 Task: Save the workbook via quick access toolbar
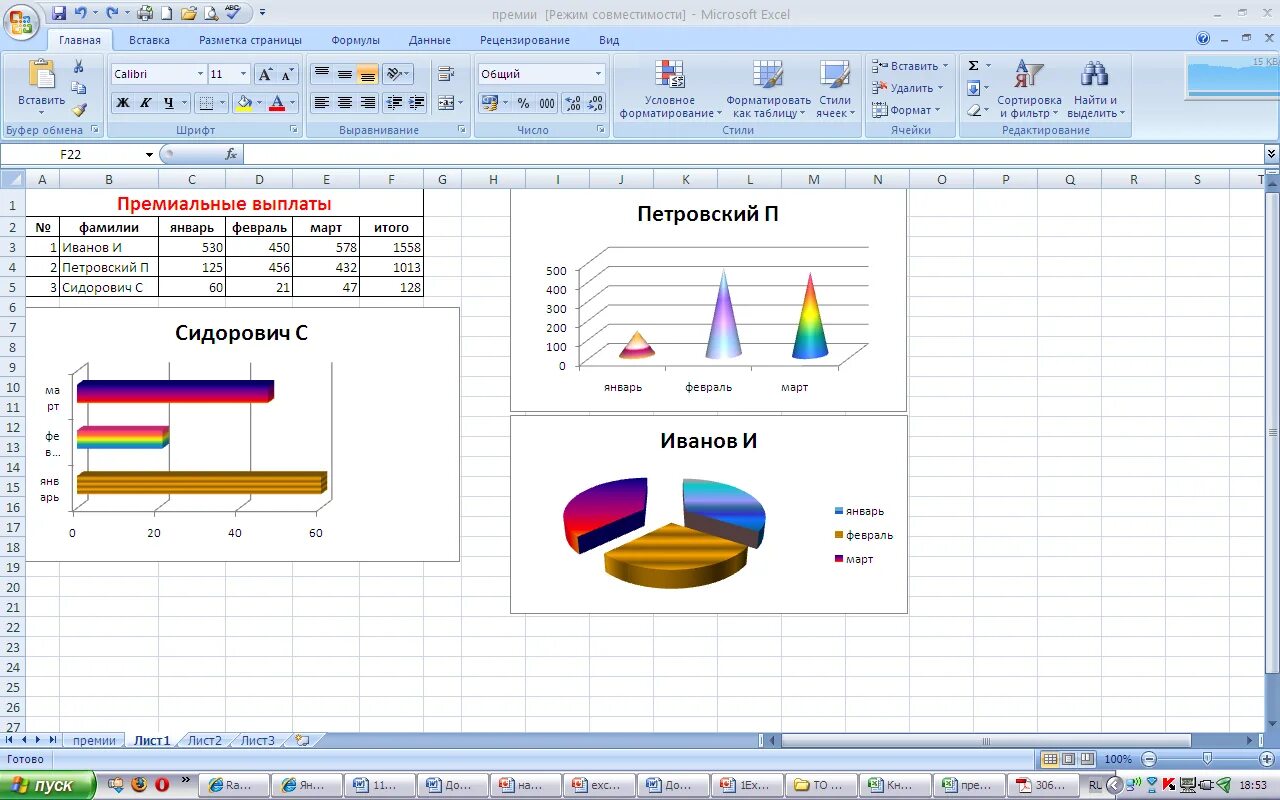point(59,13)
